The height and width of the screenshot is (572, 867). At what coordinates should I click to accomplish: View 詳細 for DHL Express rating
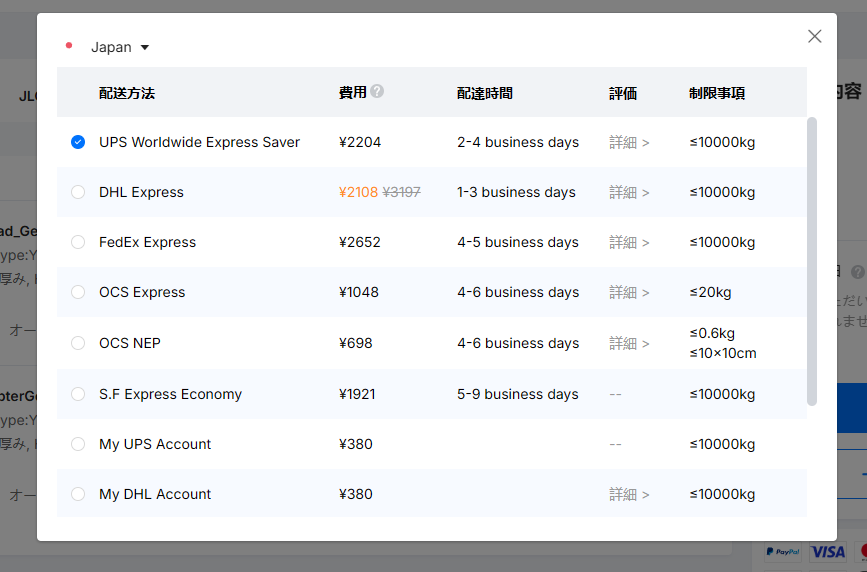[629, 192]
